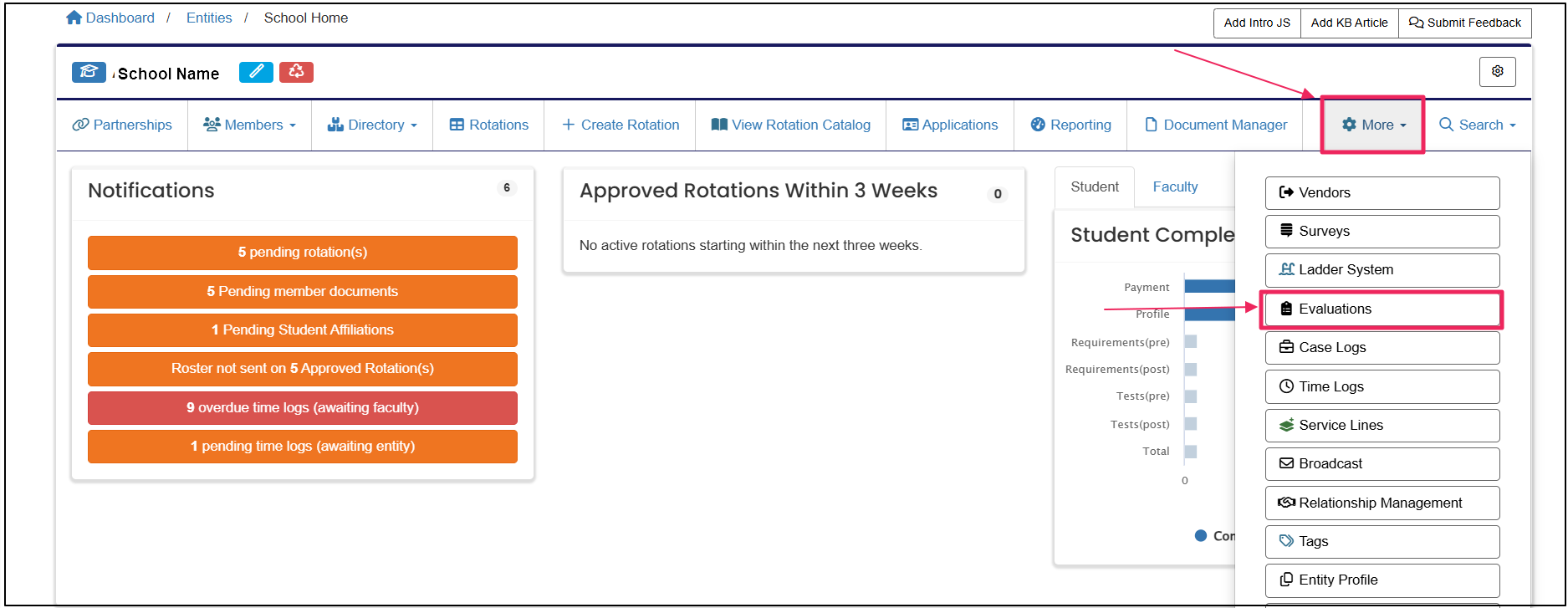Open the Reporting nav item
The image size is (1568, 608).
coord(1070,125)
